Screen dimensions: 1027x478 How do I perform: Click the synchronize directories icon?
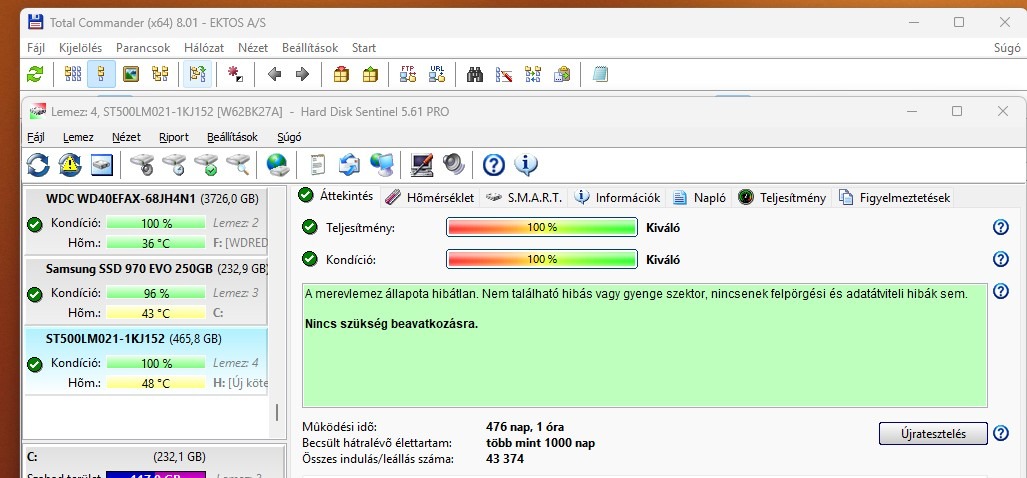click(532, 75)
